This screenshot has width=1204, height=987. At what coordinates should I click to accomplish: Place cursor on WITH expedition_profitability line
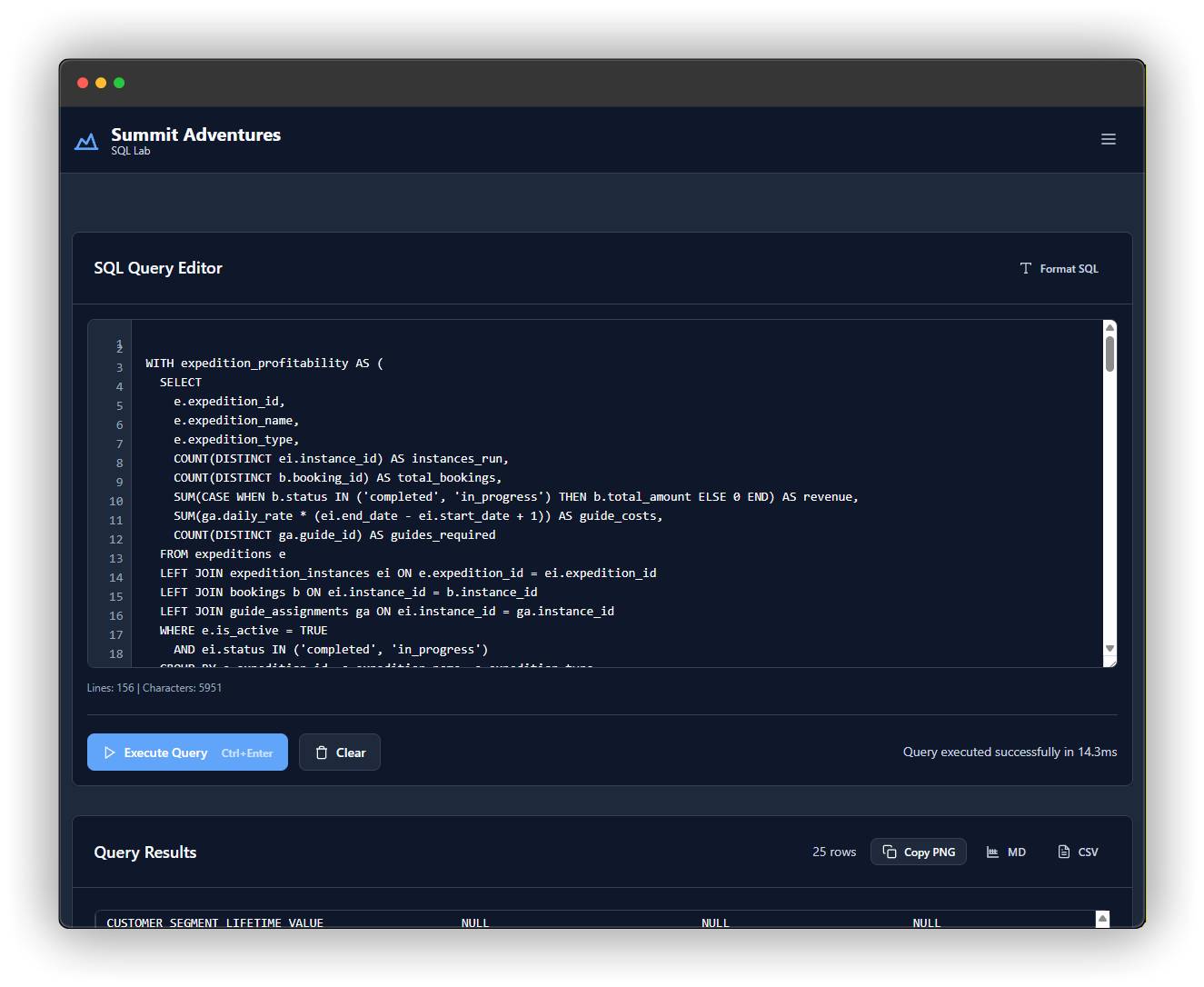click(x=264, y=363)
